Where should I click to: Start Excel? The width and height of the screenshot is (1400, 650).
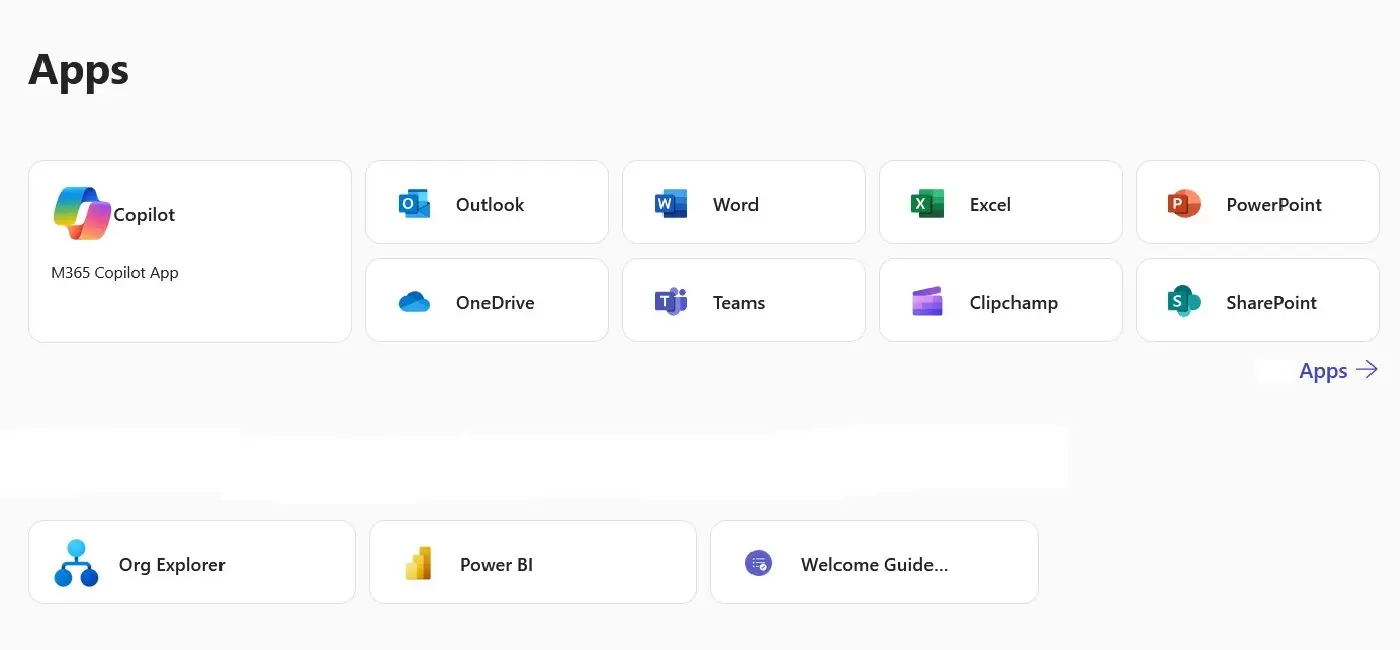click(x=1000, y=202)
